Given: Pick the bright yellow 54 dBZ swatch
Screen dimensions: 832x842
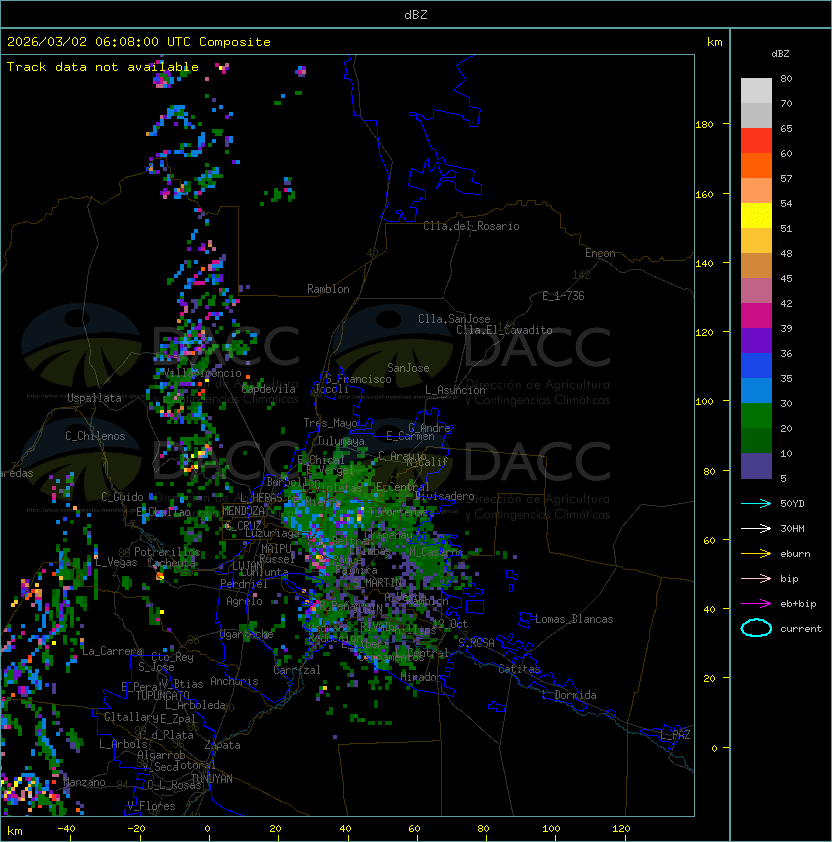Looking at the screenshot, I should [x=756, y=216].
